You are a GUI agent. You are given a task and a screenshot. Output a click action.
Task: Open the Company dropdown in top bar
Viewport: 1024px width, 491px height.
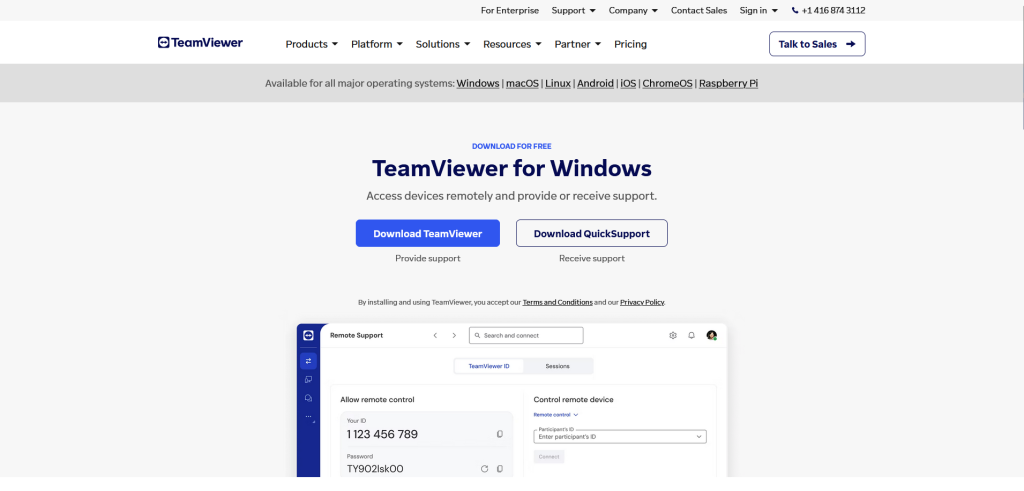coord(633,10)
